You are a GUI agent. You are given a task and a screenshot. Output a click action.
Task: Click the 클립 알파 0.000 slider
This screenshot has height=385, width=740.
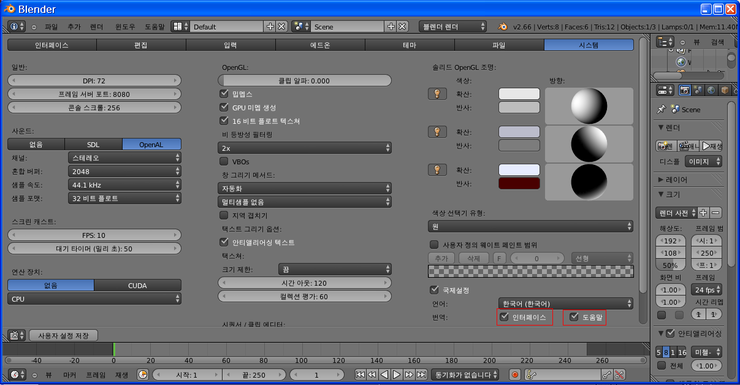(304, 81)
